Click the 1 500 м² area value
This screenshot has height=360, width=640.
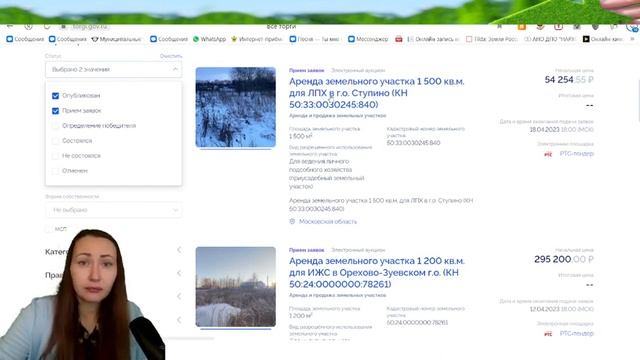(300, 136)
